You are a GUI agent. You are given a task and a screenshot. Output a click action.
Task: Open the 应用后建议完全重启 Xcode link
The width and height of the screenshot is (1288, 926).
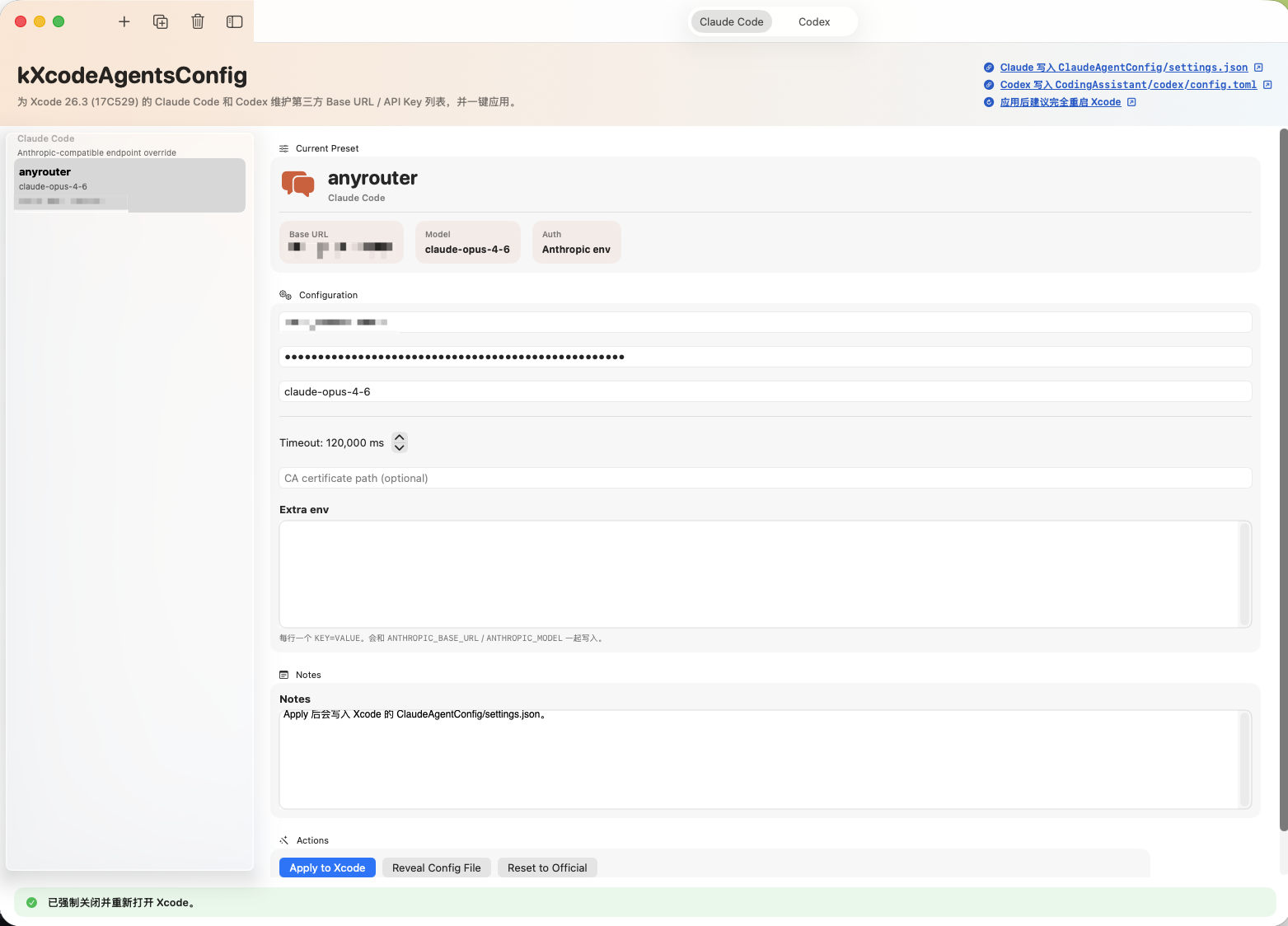pos(1061,102)
